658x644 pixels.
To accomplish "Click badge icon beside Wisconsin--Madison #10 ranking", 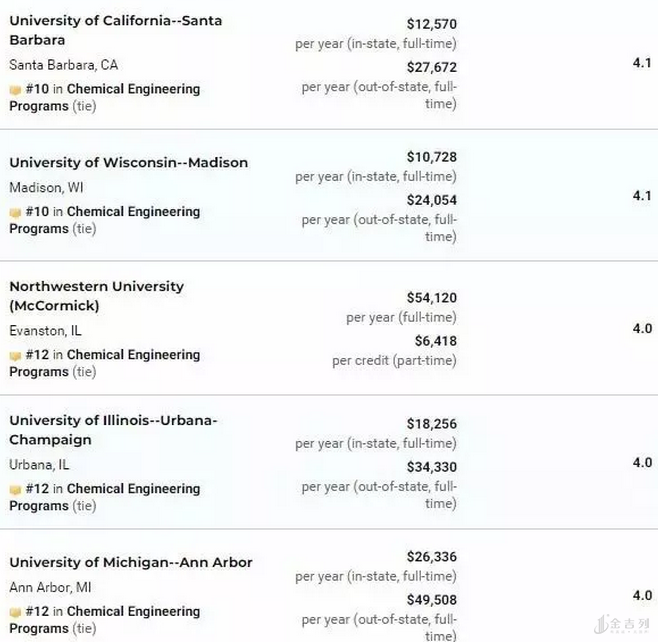I will pyautogui.click(x=15, y=212).
